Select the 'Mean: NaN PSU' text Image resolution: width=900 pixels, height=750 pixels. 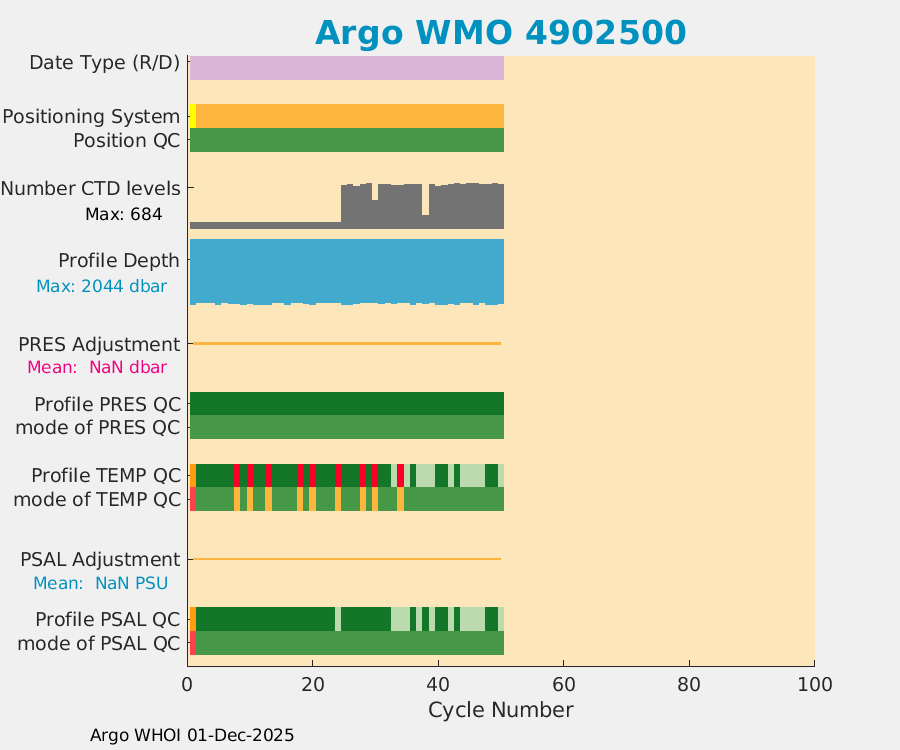[100, 583]
